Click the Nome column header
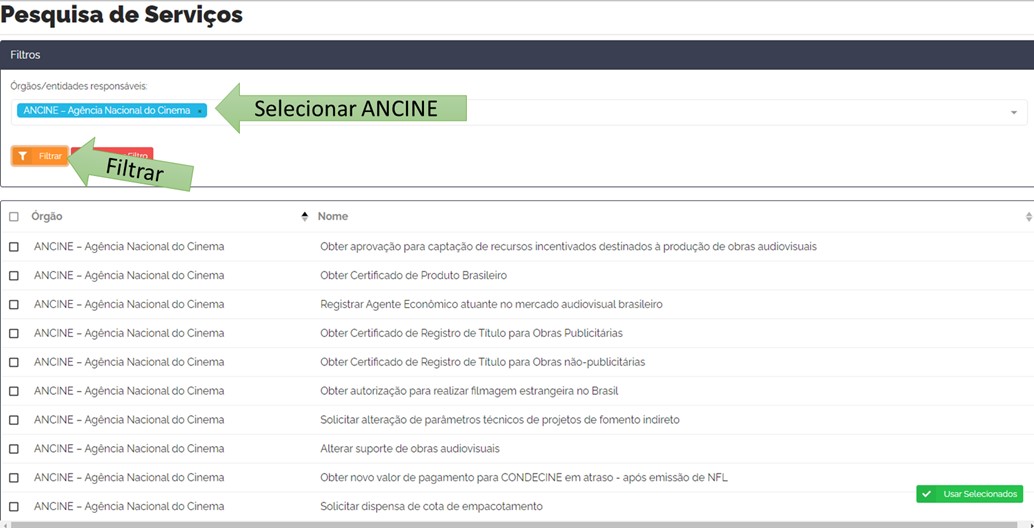The height and width of the screenshot is (528, 1034). click(x=333, y=217)
